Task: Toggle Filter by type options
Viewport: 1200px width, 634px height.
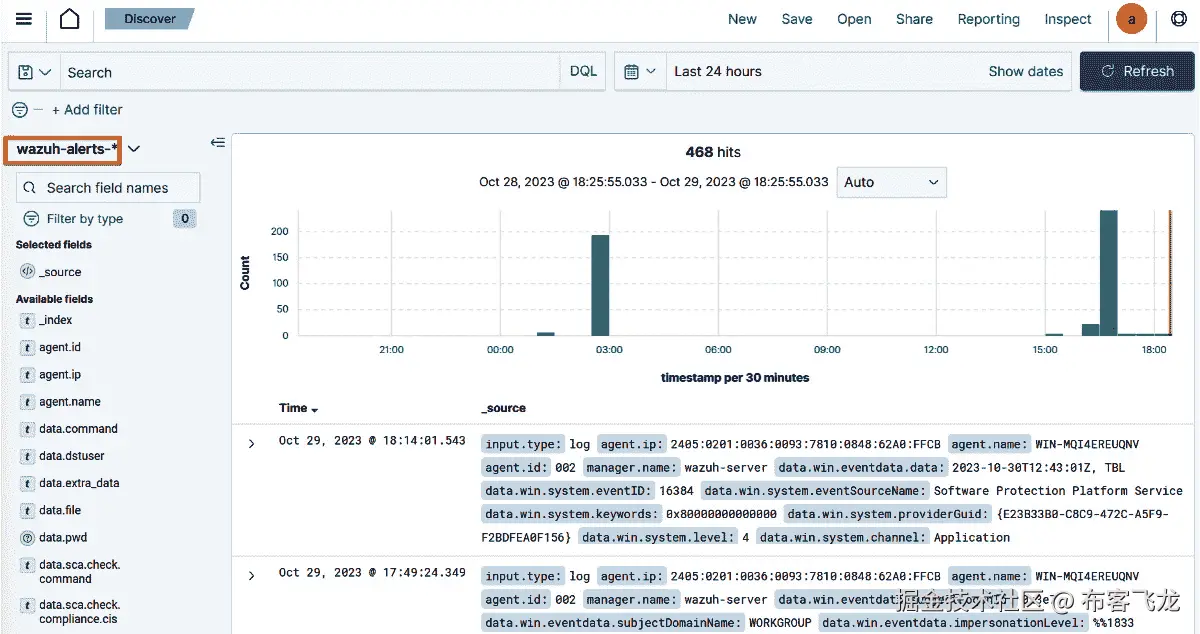Action: coord(85,219)
